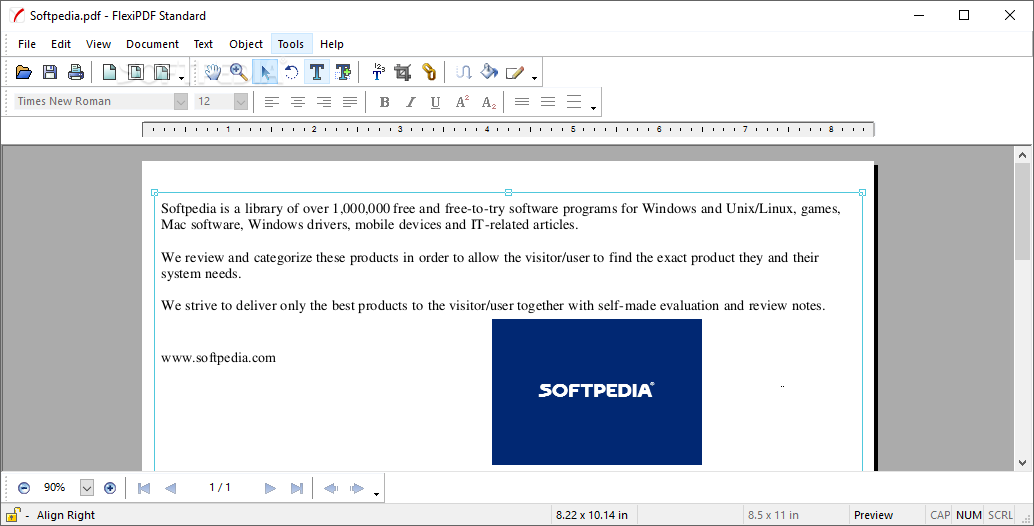Zoom in with the plus button

110,488
